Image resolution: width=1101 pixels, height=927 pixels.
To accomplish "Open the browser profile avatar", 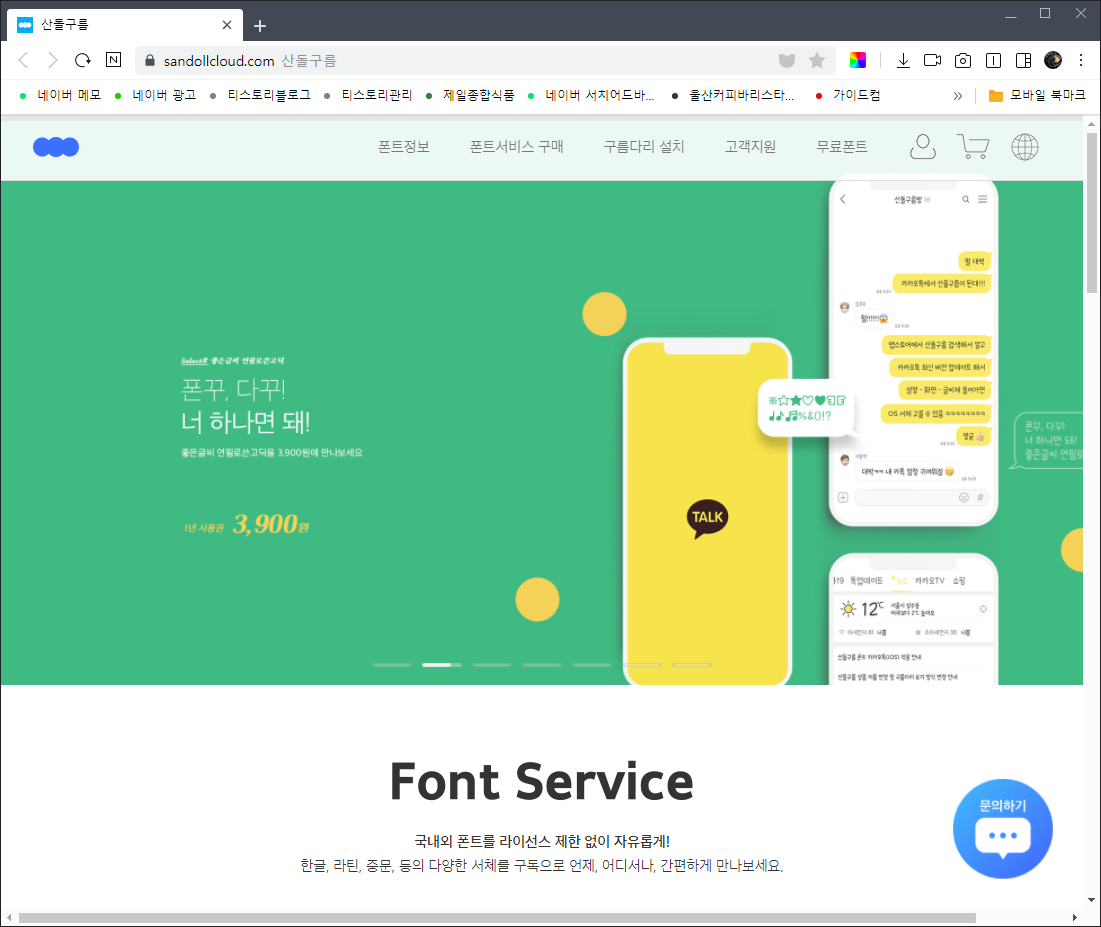I will [1053, 60].
